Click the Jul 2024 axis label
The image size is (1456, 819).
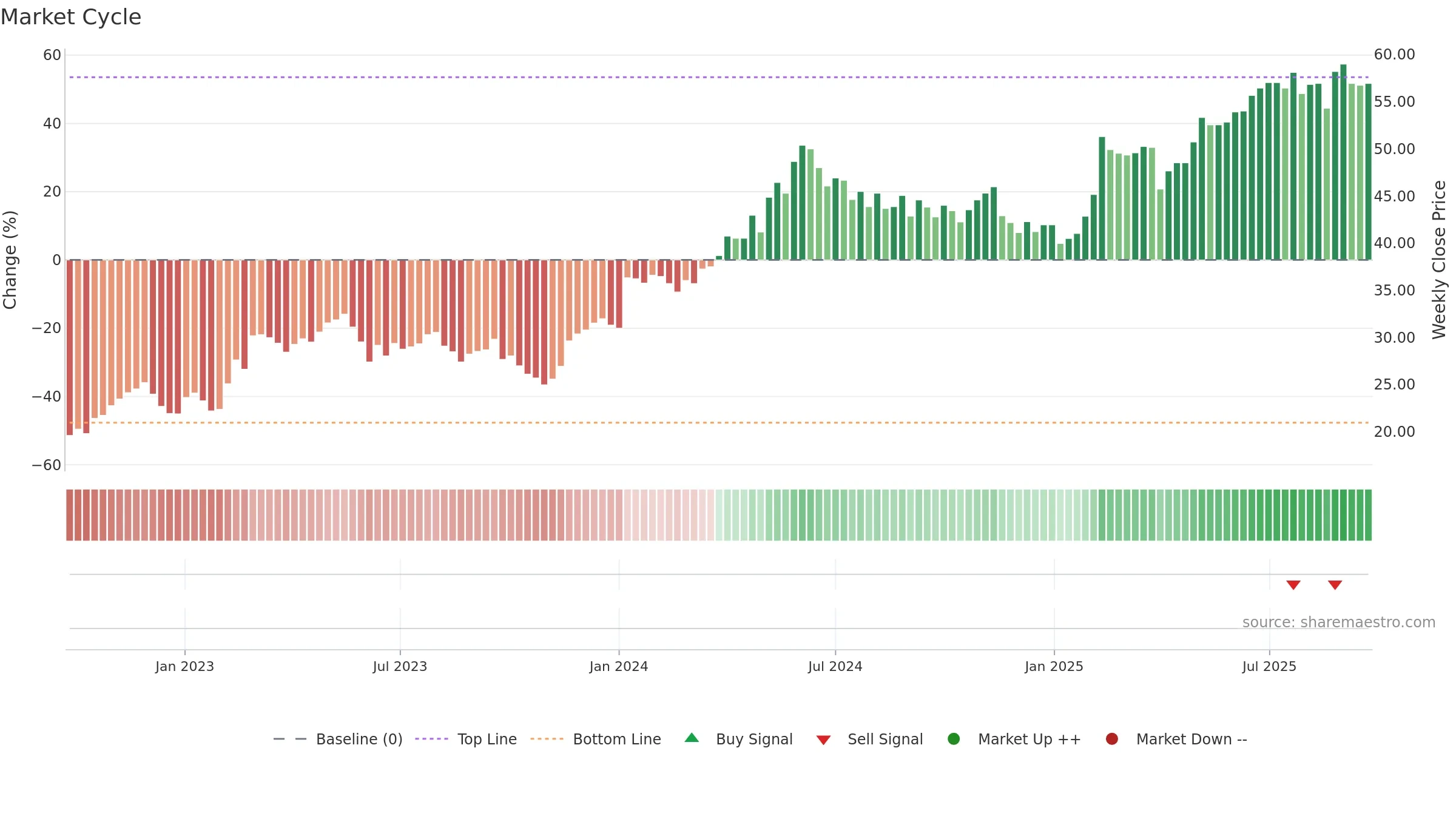[x=835, y=666]
